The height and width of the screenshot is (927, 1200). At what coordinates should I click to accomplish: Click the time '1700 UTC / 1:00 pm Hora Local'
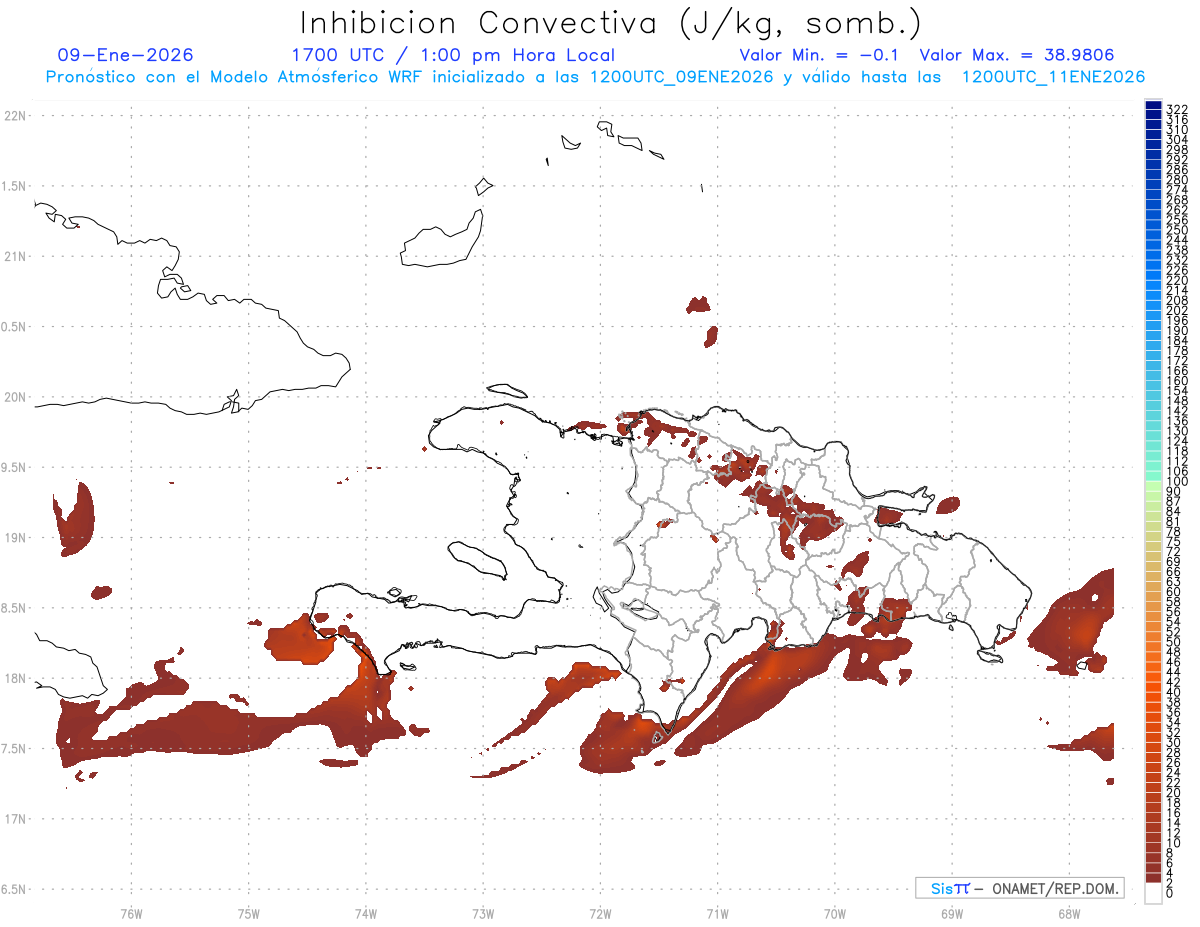[x=453, y=55]
